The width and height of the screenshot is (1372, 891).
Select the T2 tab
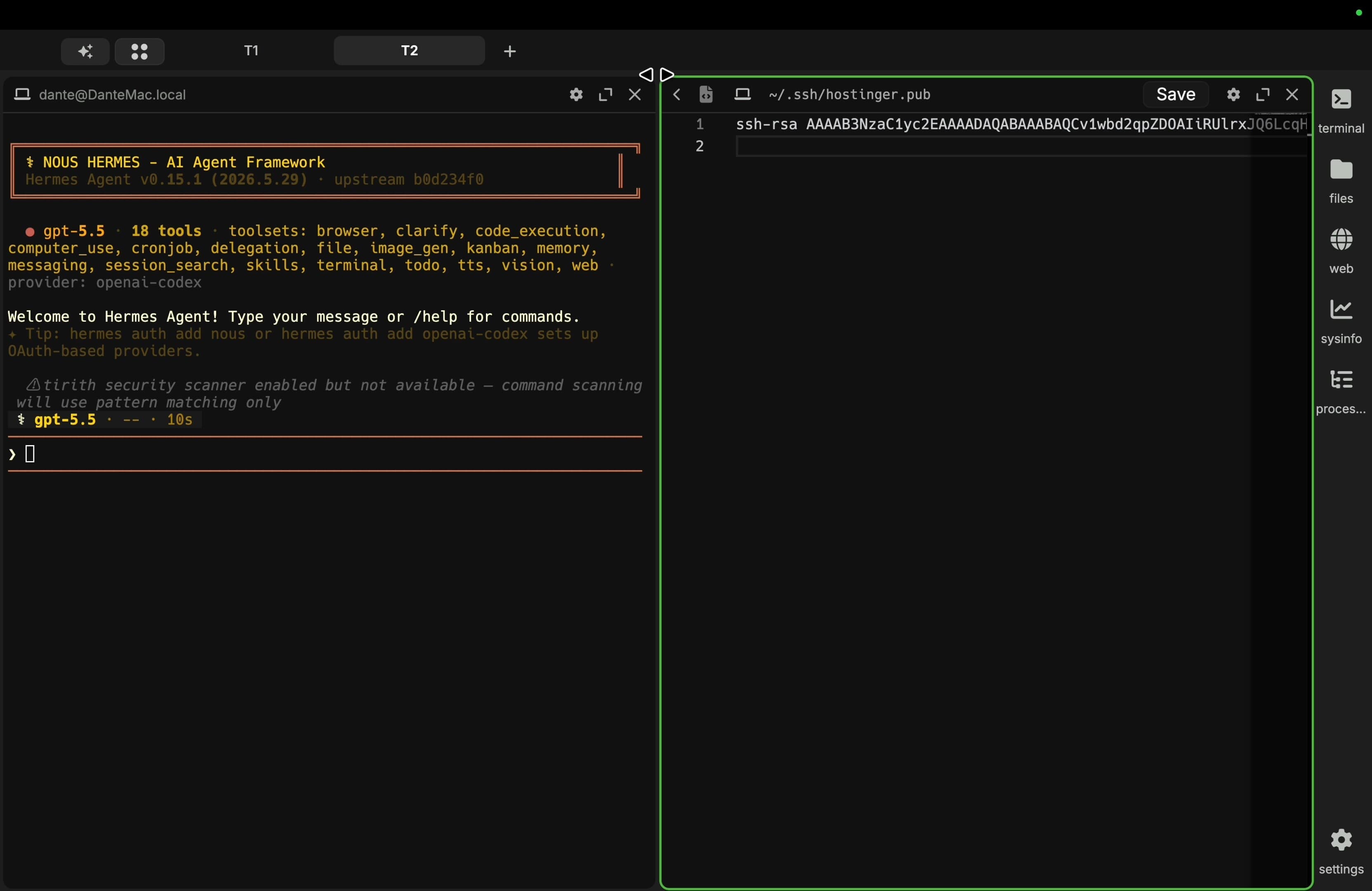click(x=409, y=51)
